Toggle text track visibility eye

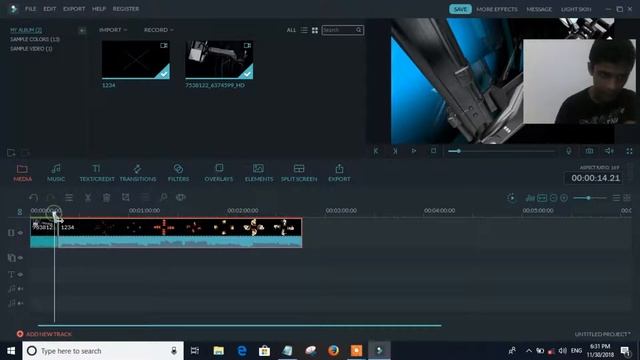click(20, 274)
